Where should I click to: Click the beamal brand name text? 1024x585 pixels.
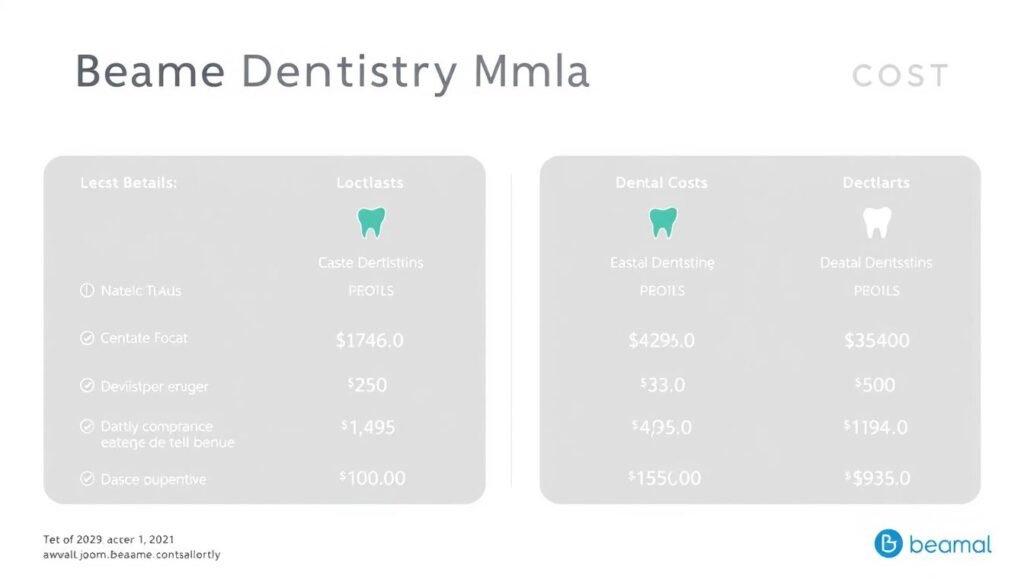tap(950, 544)
